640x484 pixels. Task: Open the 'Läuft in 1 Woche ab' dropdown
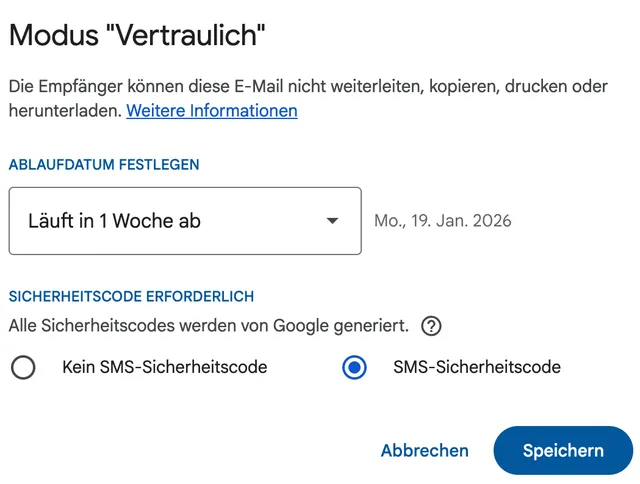click(x=185, y=221)
